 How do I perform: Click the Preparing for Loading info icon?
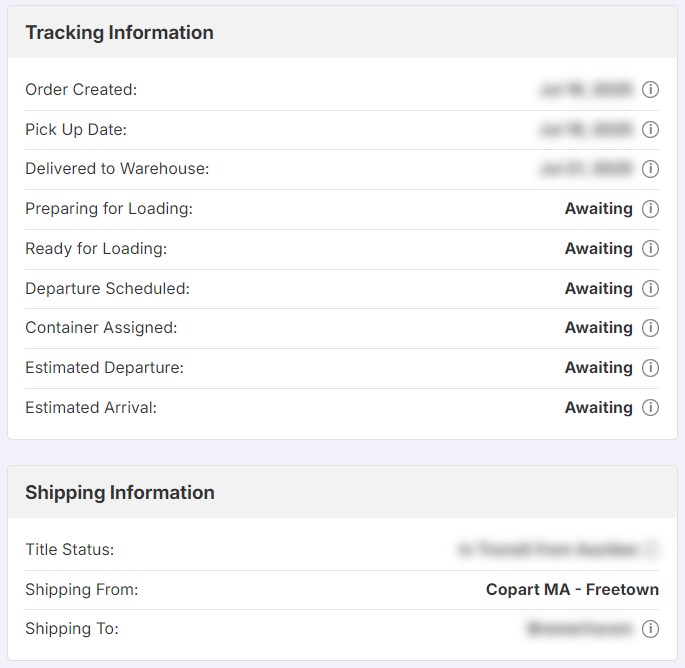650,209
